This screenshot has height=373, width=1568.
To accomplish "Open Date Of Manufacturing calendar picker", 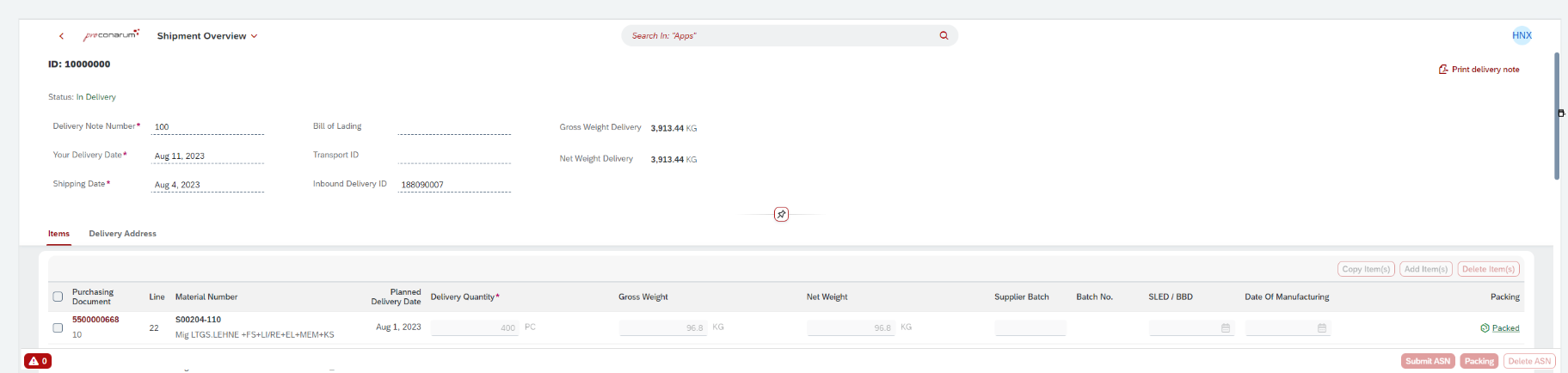I will tap(1322, 328).
